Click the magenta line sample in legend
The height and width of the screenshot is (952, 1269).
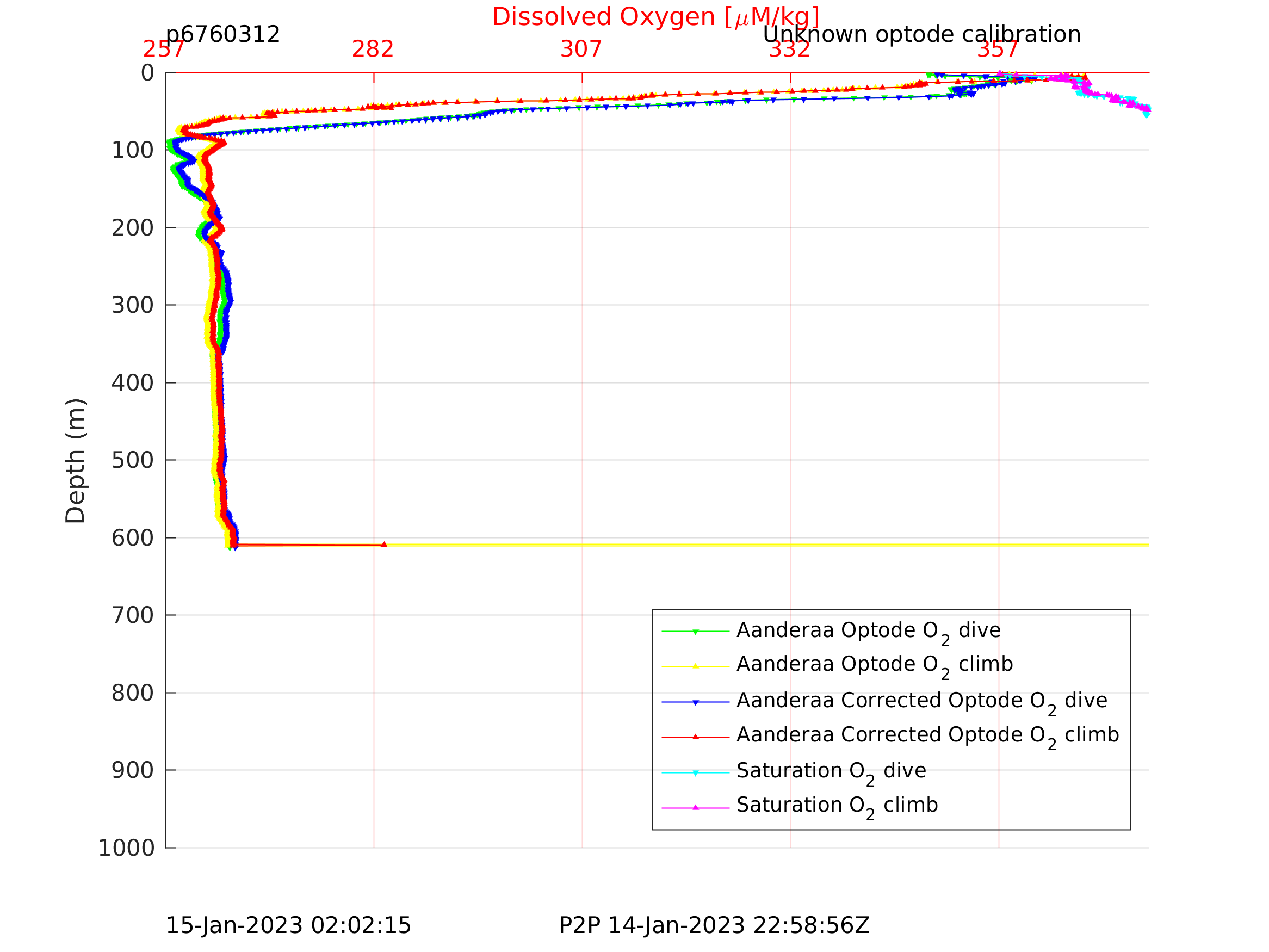click(695, 807)
